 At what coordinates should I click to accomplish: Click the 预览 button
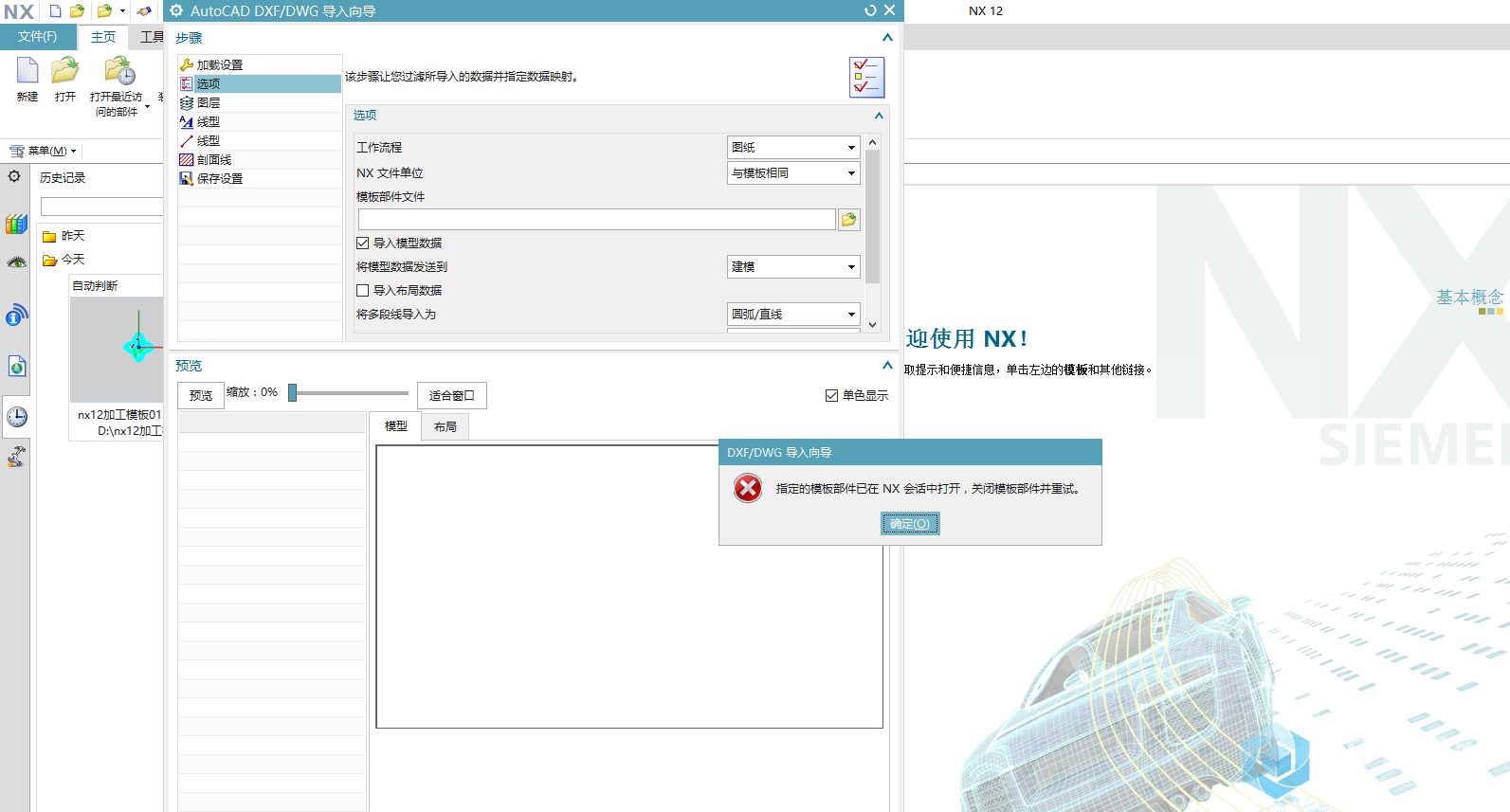[x=201, y=396]
